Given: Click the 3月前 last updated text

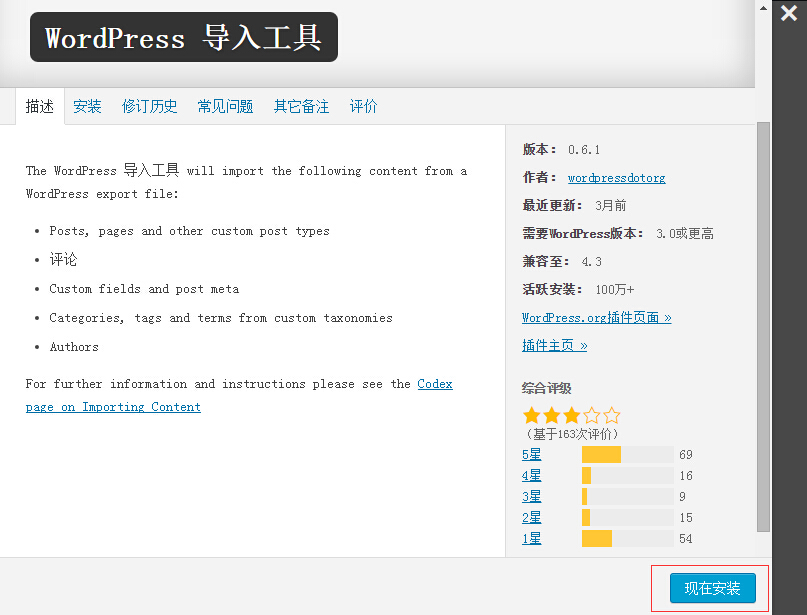Looking at the screenshot, I should pyautogui.click(x=610, y=206).
